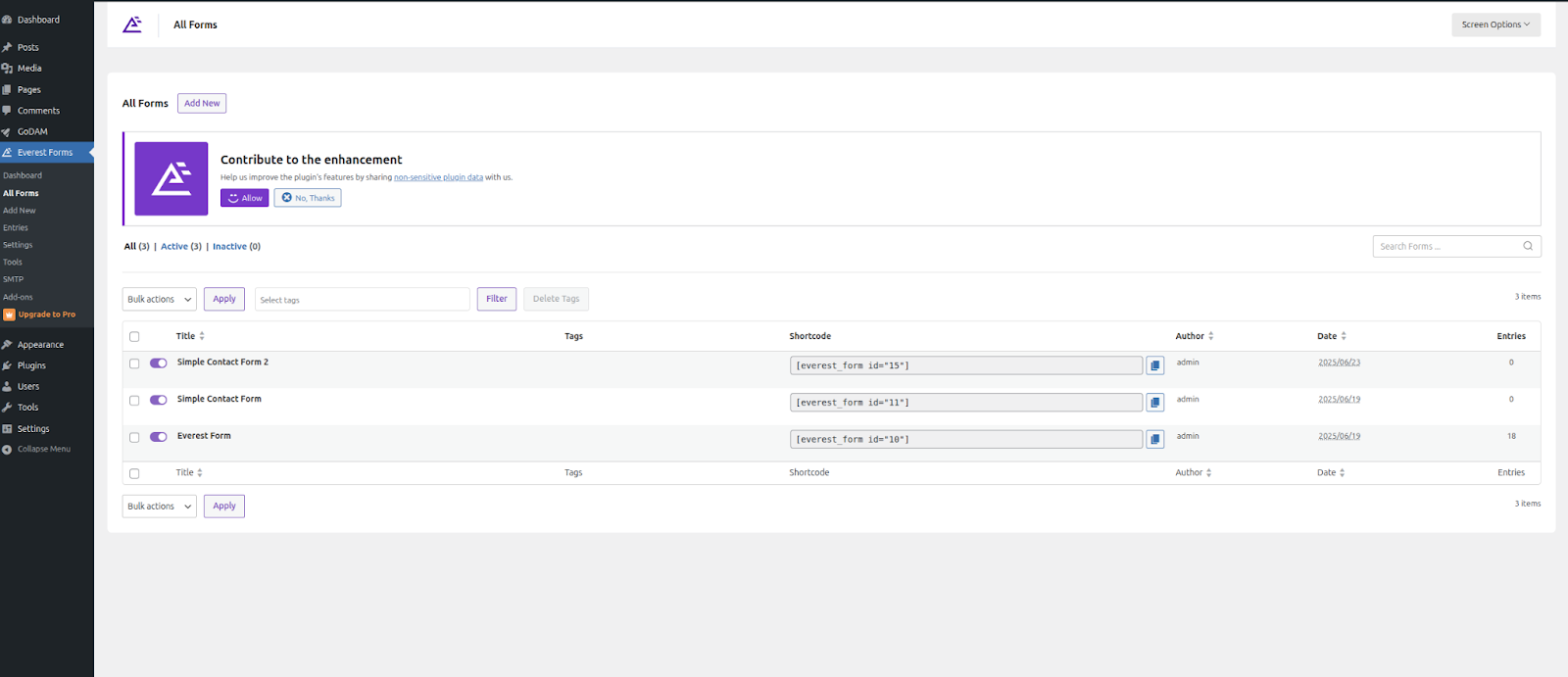The width and height of the screenshot is (1568, 677).
Task: Disable the Everest Form status switch
Action: [x=159, y=437]
